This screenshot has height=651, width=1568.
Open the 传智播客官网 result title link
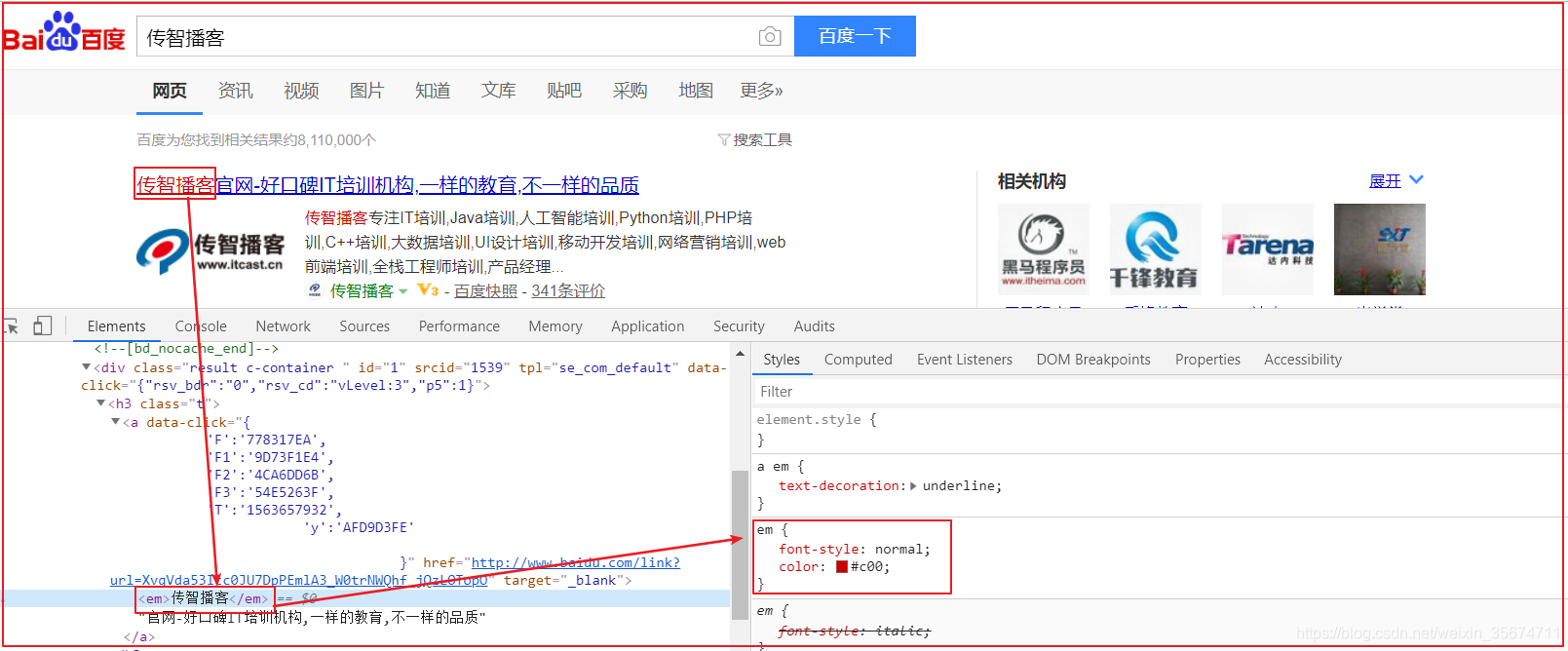point(388,184)
